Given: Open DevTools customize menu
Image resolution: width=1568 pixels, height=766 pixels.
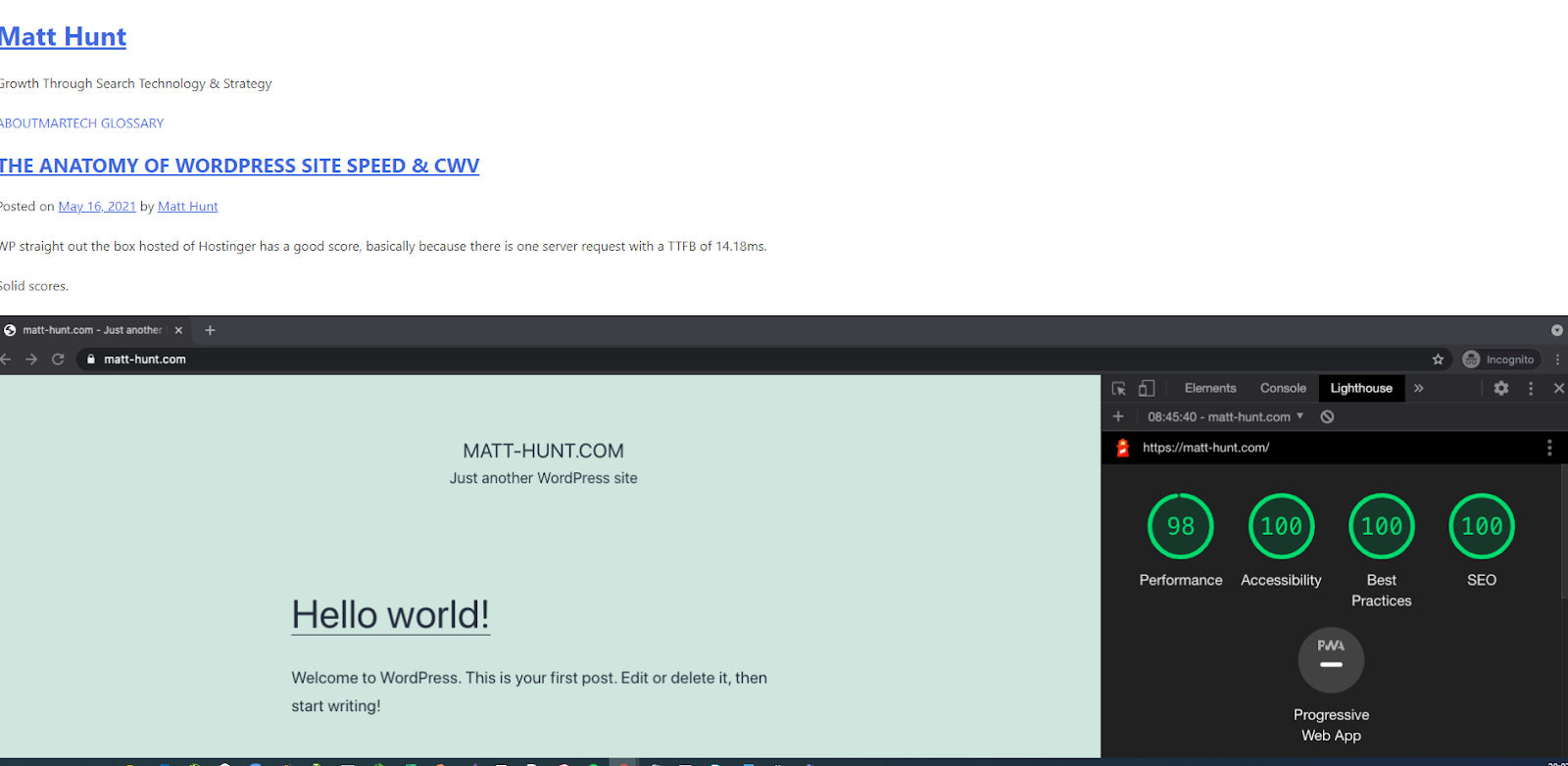Looking at the screenshot, I should coord(1531,389).
